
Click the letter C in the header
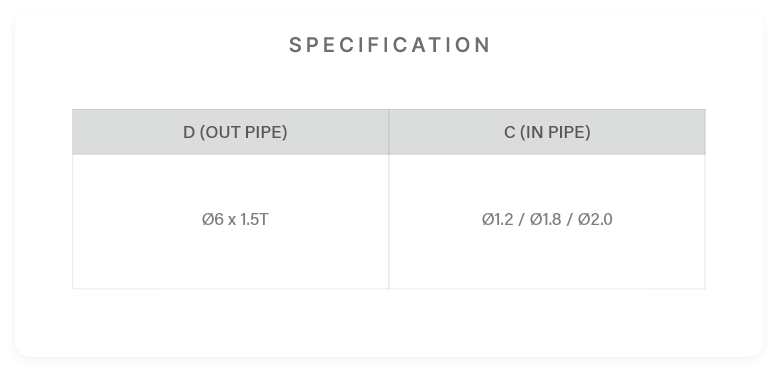tap(510, 132)
